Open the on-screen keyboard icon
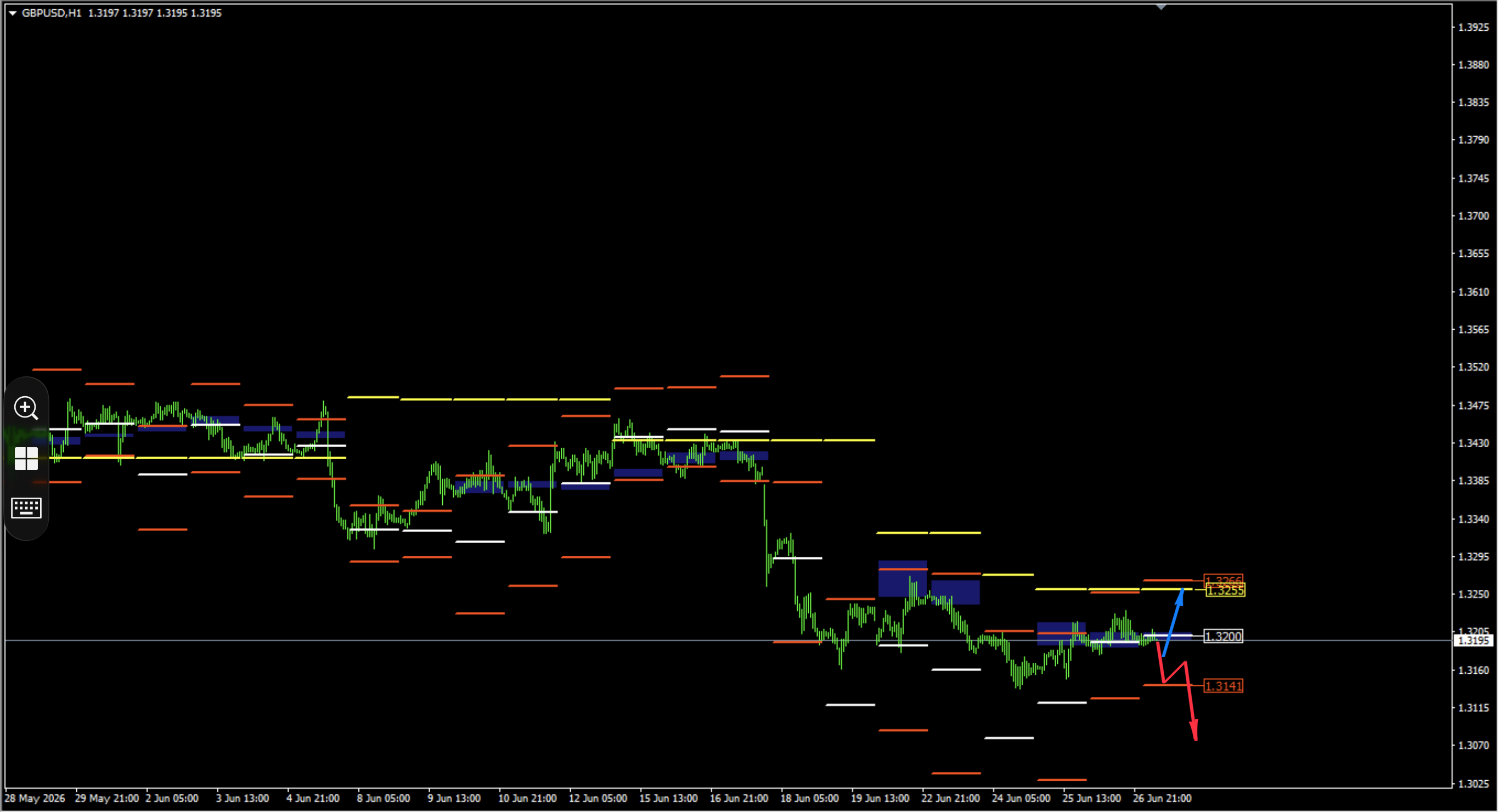The width and height of the screenshot is (1499, 812). (x=26, y=508)
